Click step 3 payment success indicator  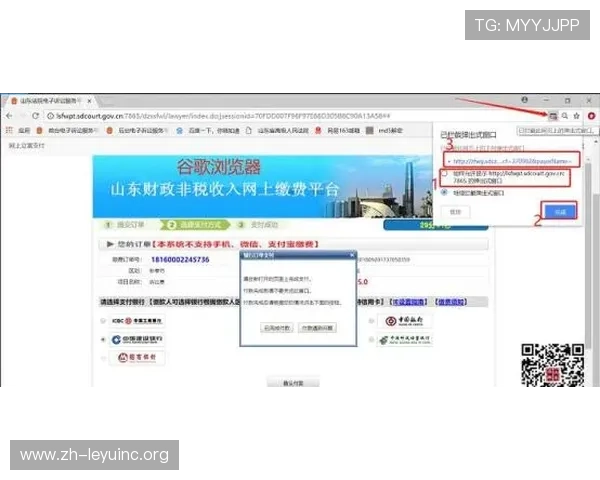point(257,225)
